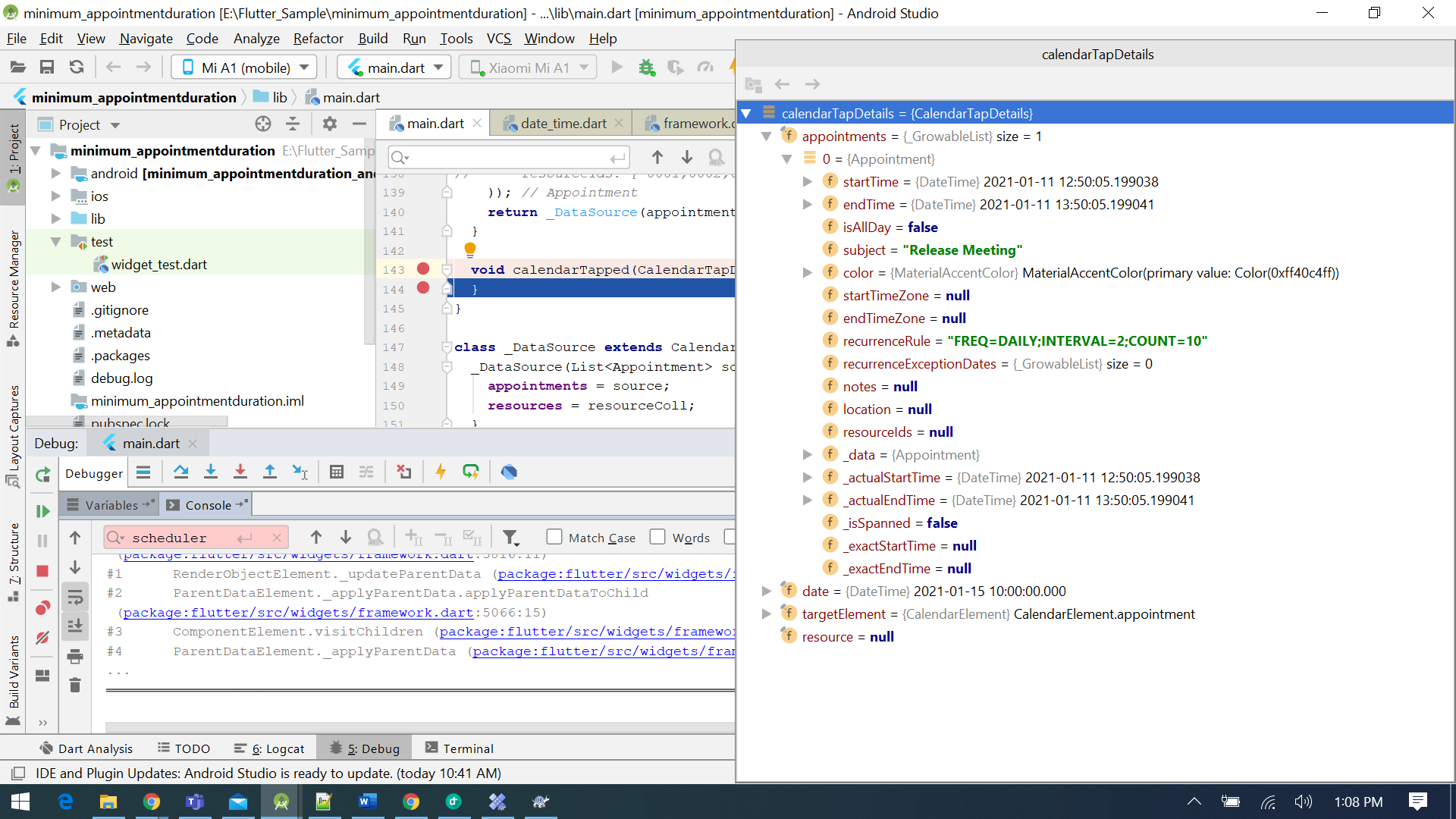Open the Dart Analysis tool window
The image size is (1456, 819).
coord(86,748)
